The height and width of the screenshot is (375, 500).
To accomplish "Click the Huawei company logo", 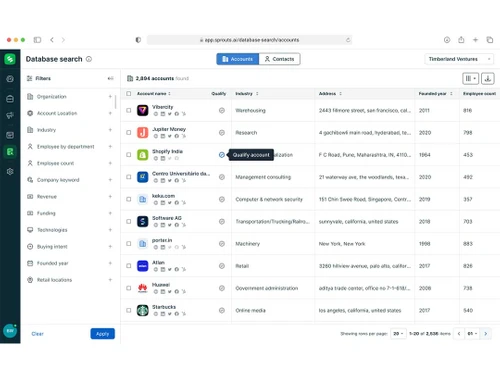I will coord(143,288).
